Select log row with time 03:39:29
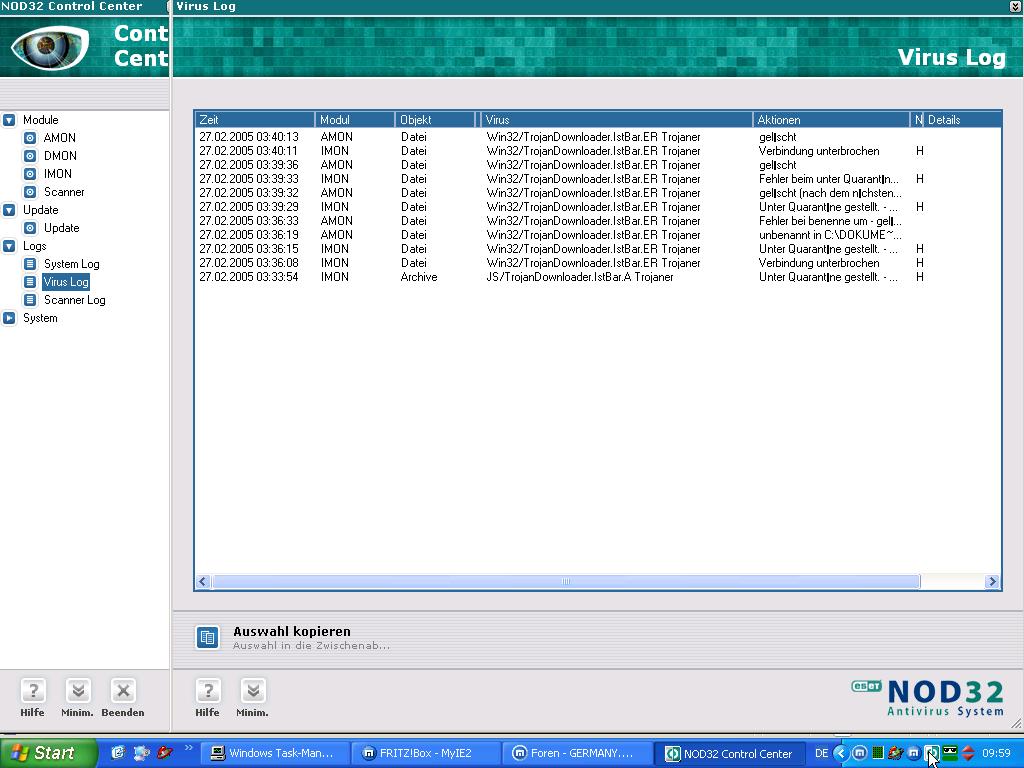 [598, 207]
